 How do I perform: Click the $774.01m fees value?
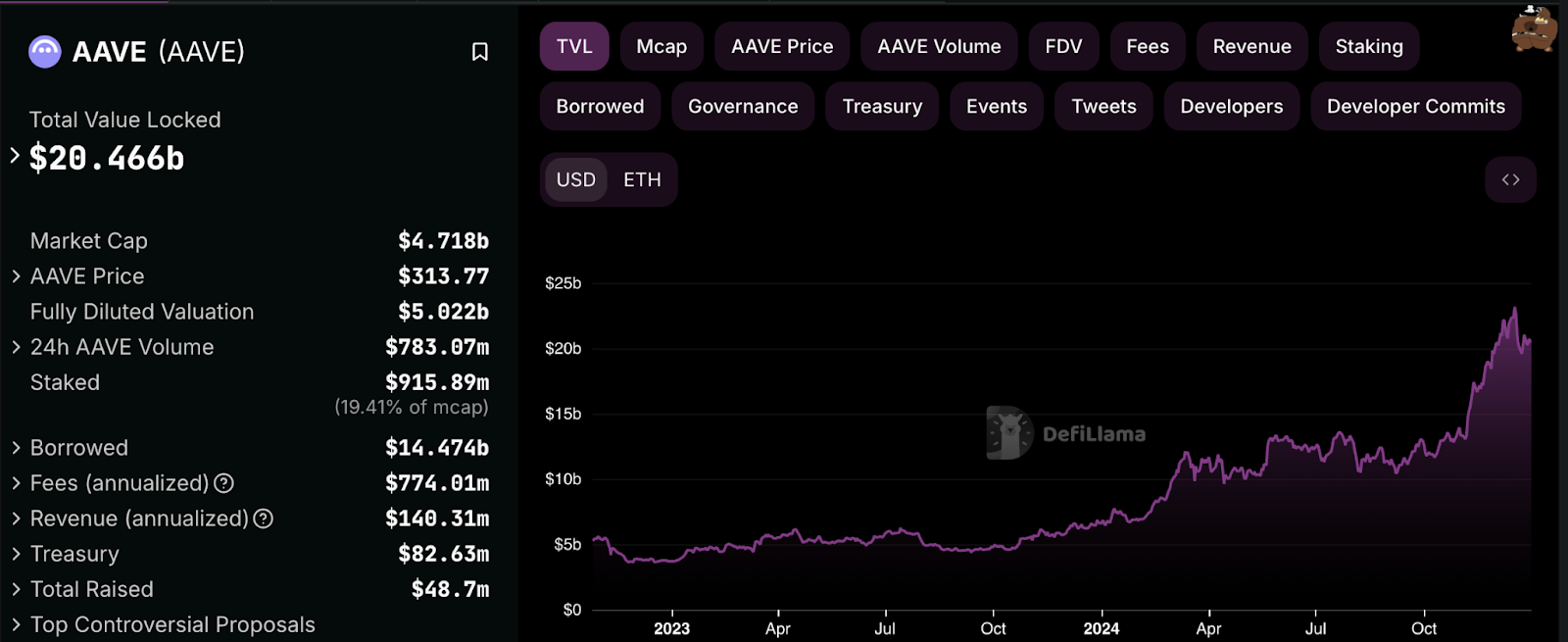click(437, 483)
